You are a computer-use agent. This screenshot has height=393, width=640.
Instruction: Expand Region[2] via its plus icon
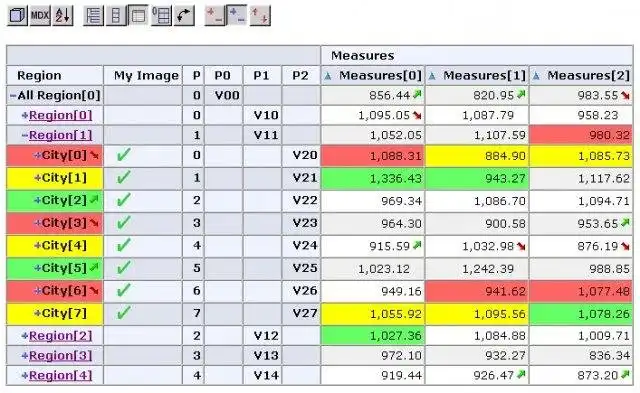click(x=25, y=336)
